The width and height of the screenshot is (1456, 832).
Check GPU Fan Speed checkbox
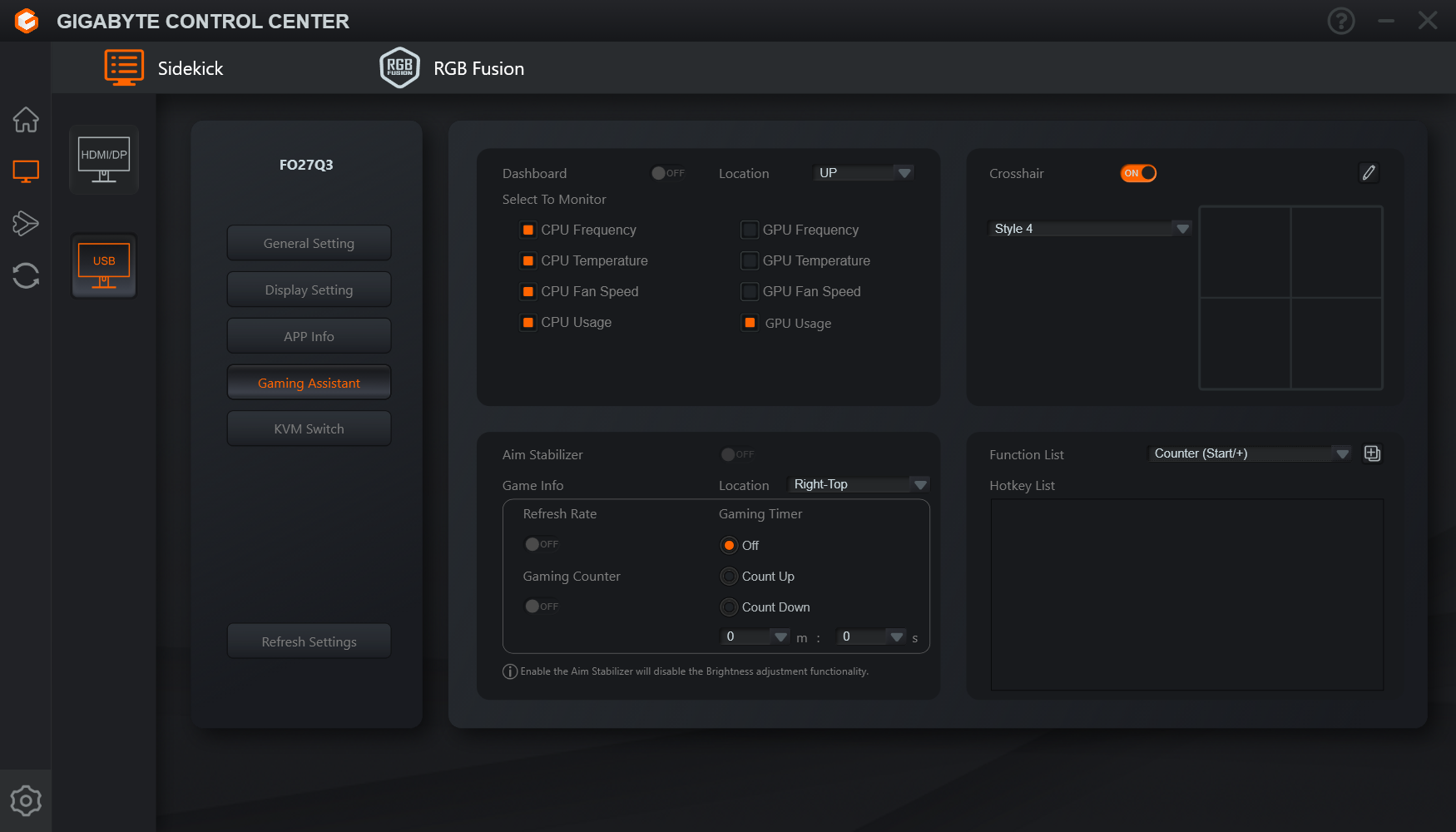pos(750,291)
